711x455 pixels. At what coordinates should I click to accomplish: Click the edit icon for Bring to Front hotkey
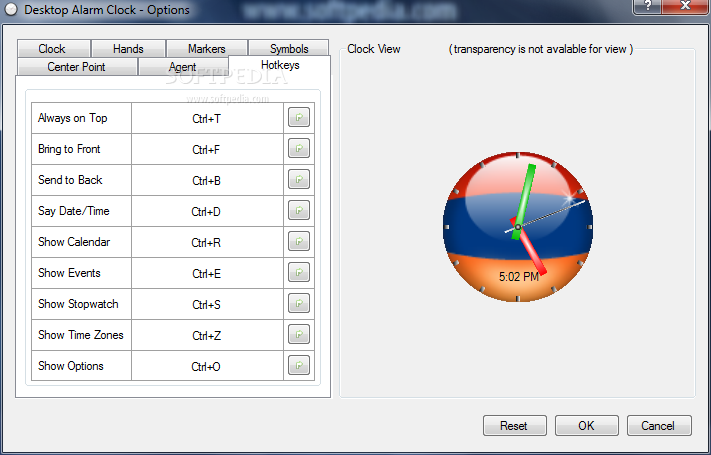(x=299, y=148)
